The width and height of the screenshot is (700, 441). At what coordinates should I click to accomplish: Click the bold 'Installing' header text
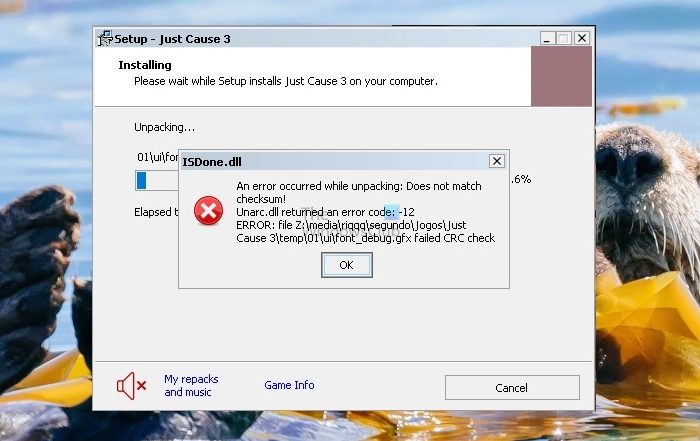[x=145, y=65]
